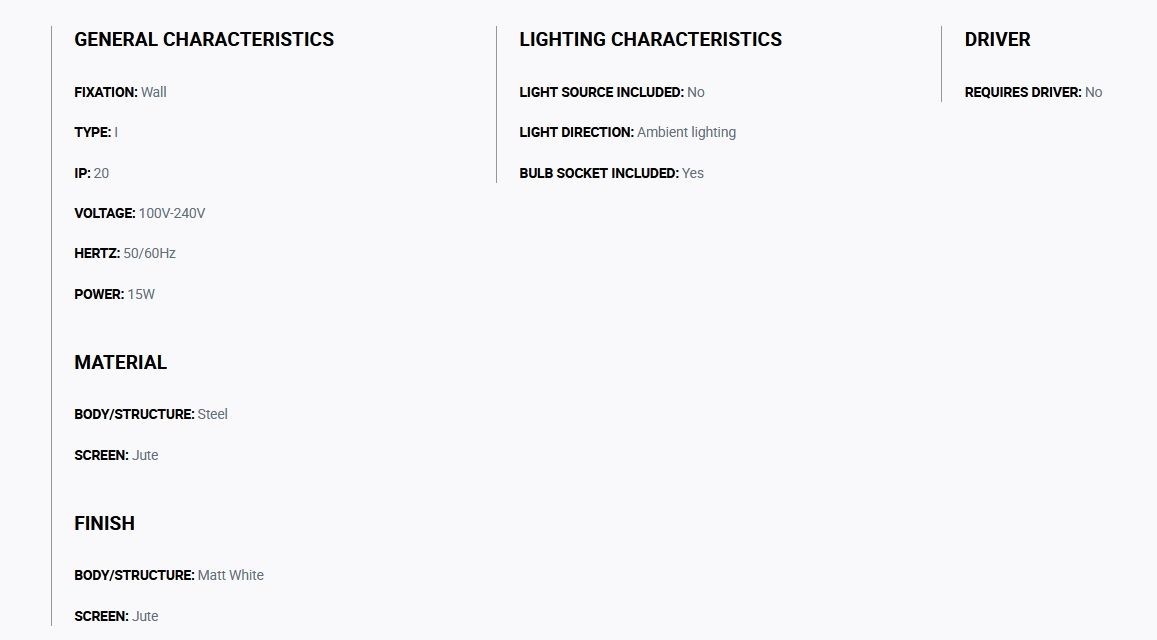Click the Requires Driver: No specification
Image resolution: width=1157 pixels, height=640 pixels.
coord(1033,92)
